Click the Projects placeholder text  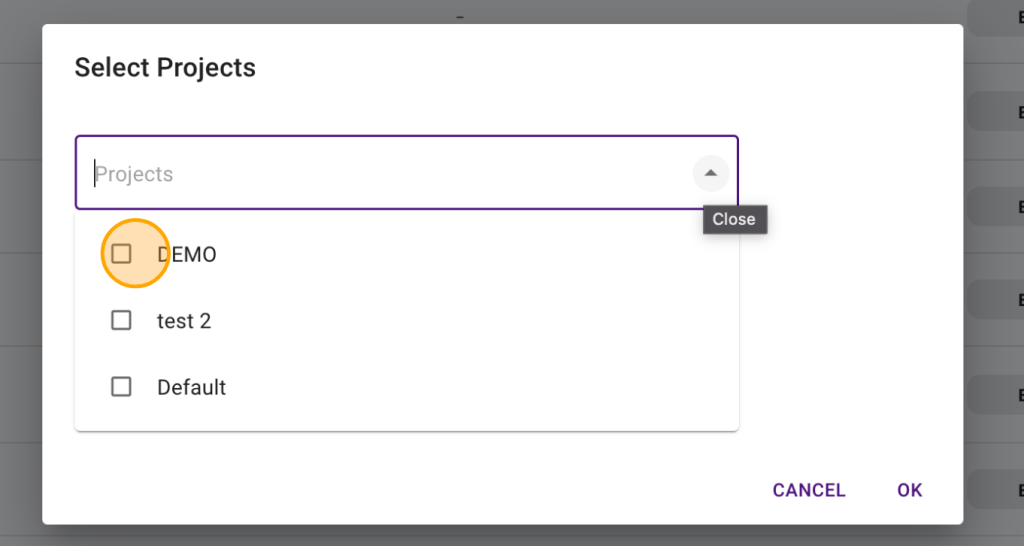click(135, 174)
